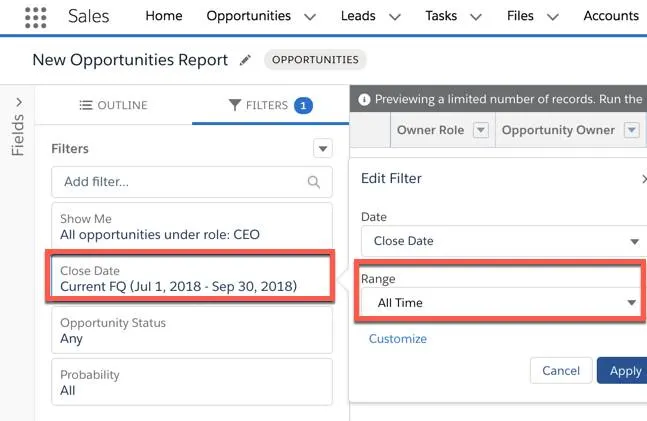Image resolution: width=647 pixels, height=421 pixels.
Task: Open the App Launcher dots grid
Action: click(35, 17)
